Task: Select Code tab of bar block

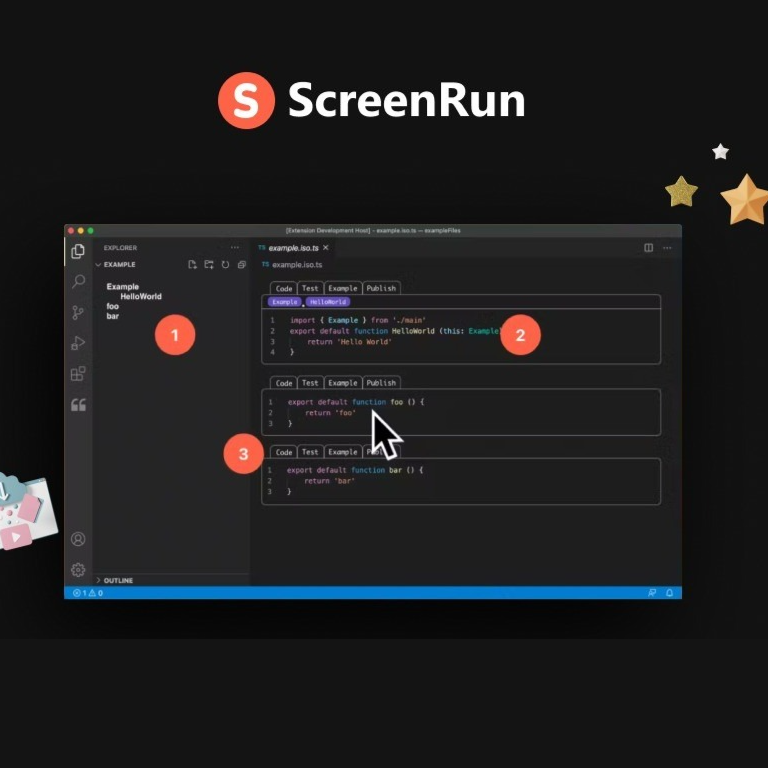Action: 284,452
